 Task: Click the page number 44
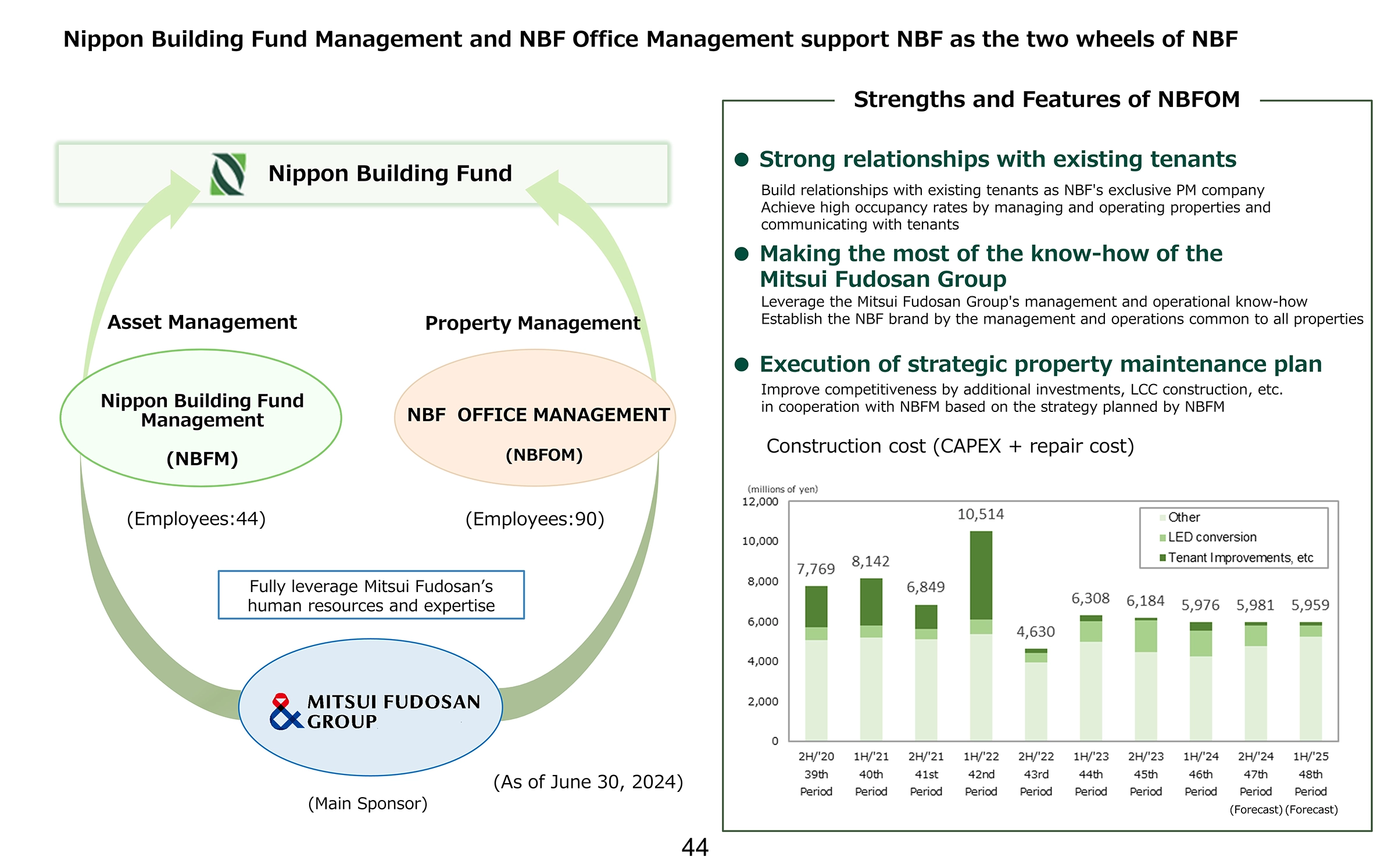click(x=695, y=848)
